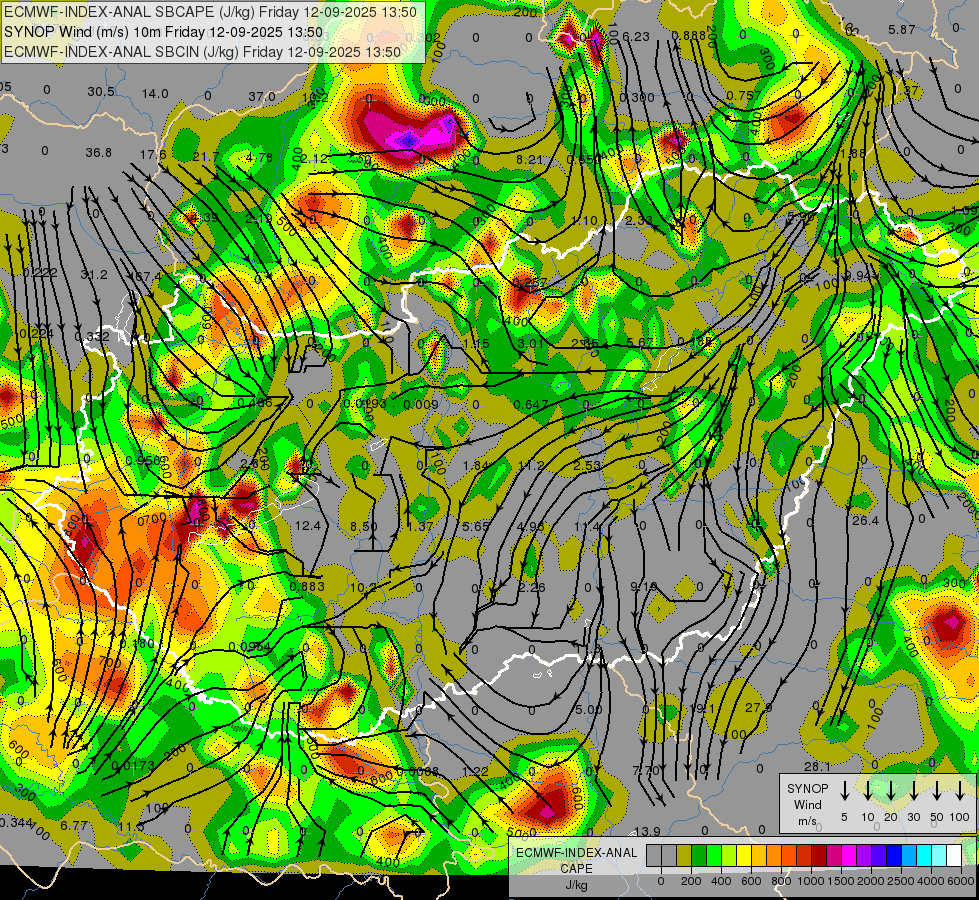Click the 30.5 value on map
The image size is (979, 900).
tap(101, 91)
